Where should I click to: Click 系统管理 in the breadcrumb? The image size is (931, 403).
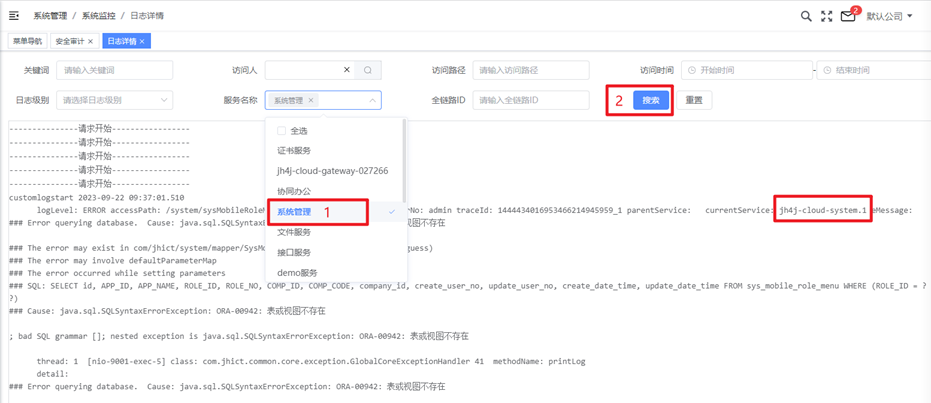pyautogui.click(x=50, y=15)
